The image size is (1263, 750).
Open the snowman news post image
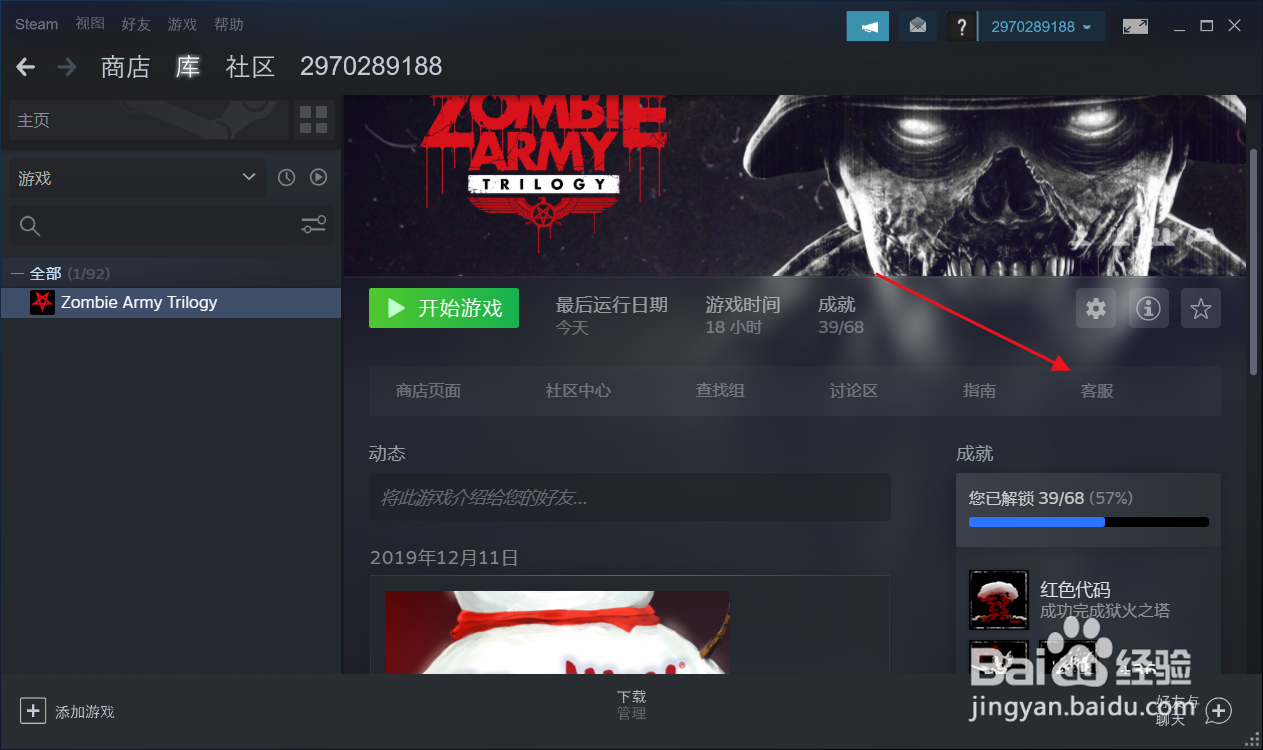[558, 632]
